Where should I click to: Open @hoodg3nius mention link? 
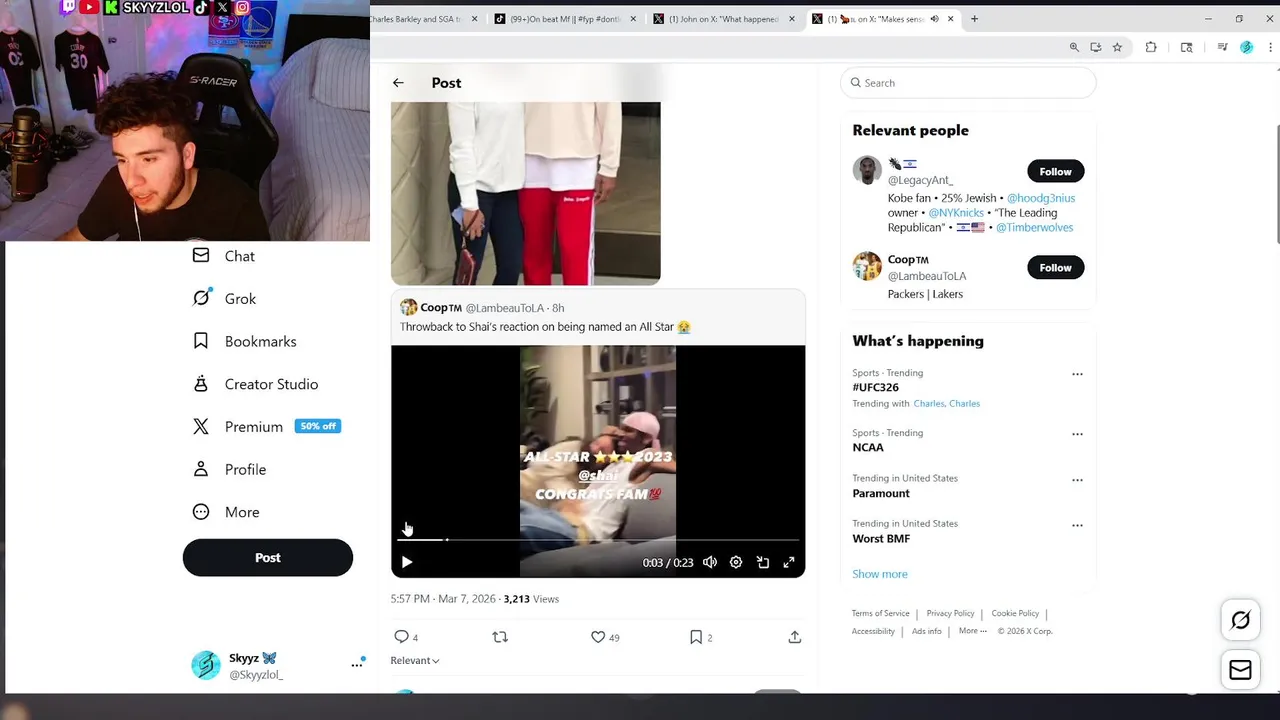[1041, 198]
